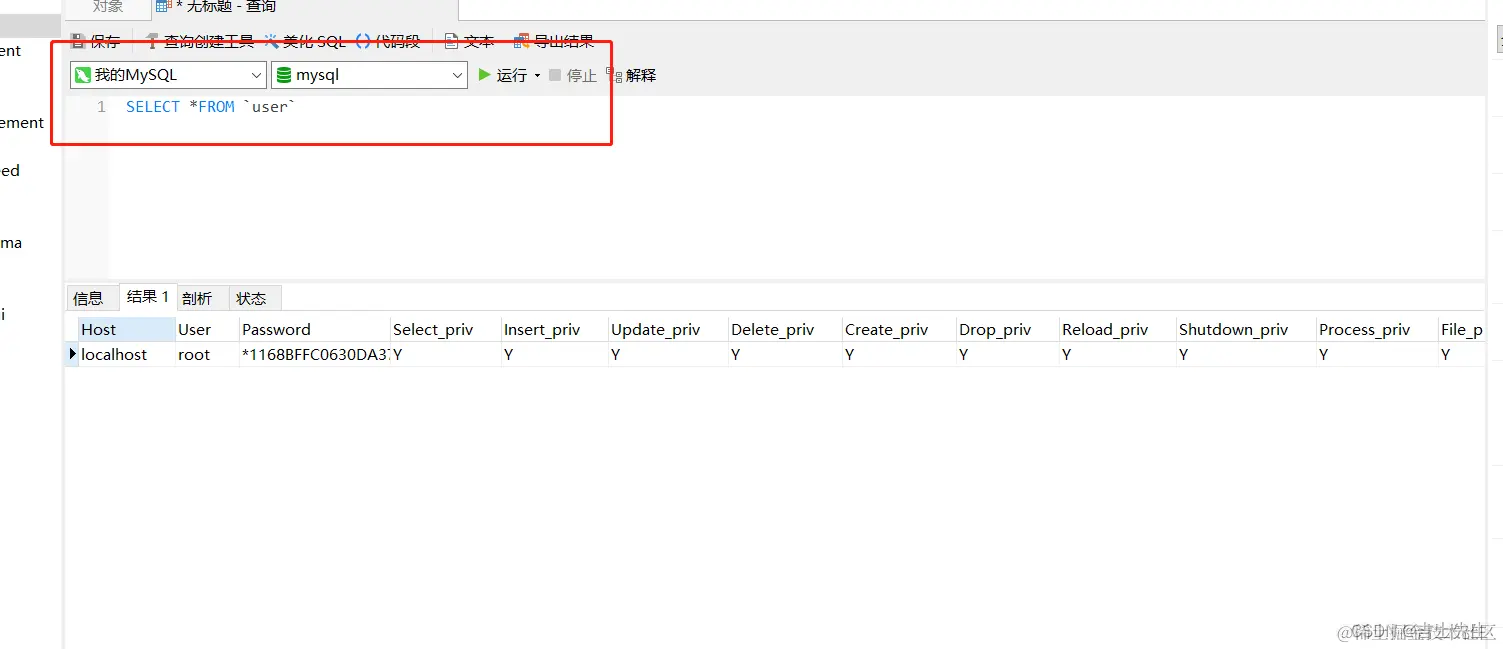
Task: Click Beautify SQL (美化 SQL)
Action: [x=305, y=42]
